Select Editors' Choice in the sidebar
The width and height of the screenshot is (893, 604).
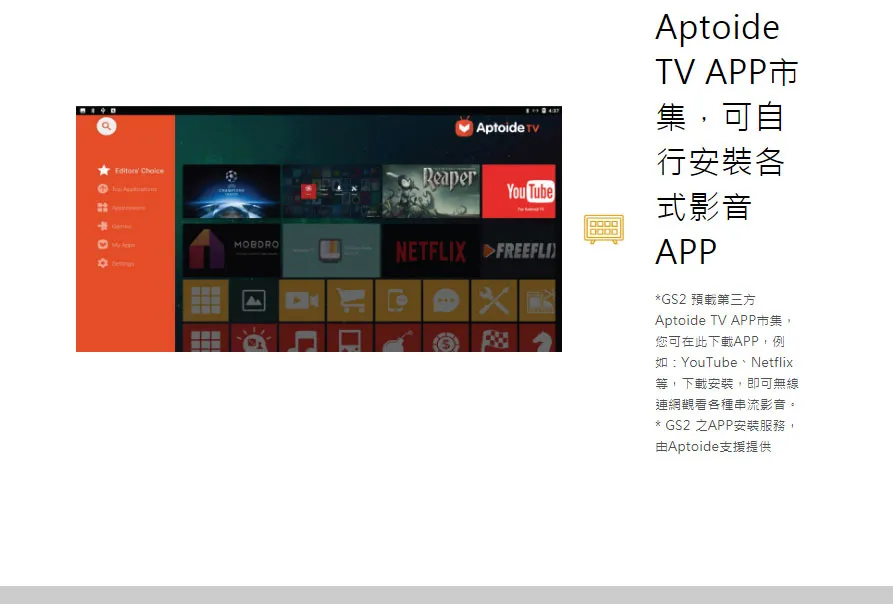pyautogui.click(x=131, y=171)
